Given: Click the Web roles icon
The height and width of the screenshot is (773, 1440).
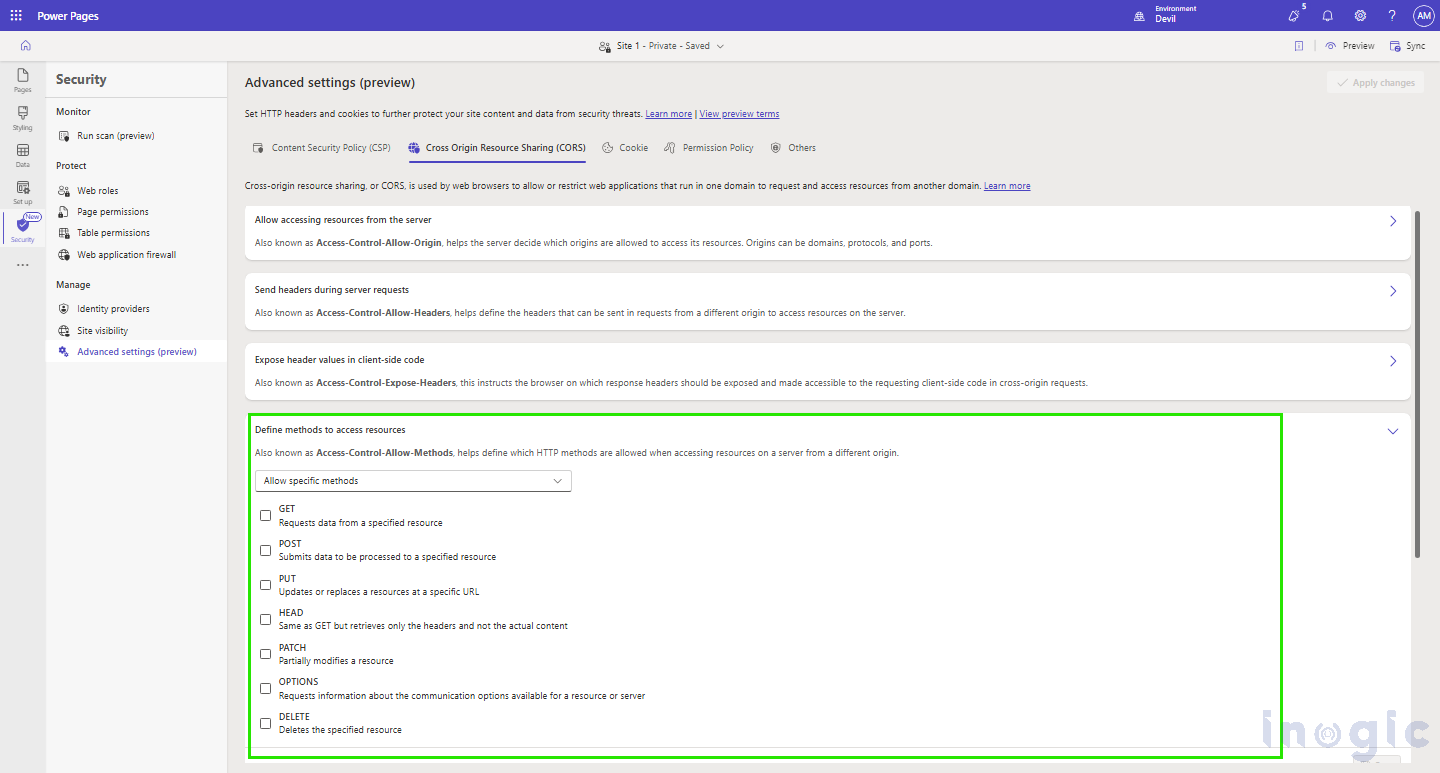Looking at the screenshot, I should point(64,190).
